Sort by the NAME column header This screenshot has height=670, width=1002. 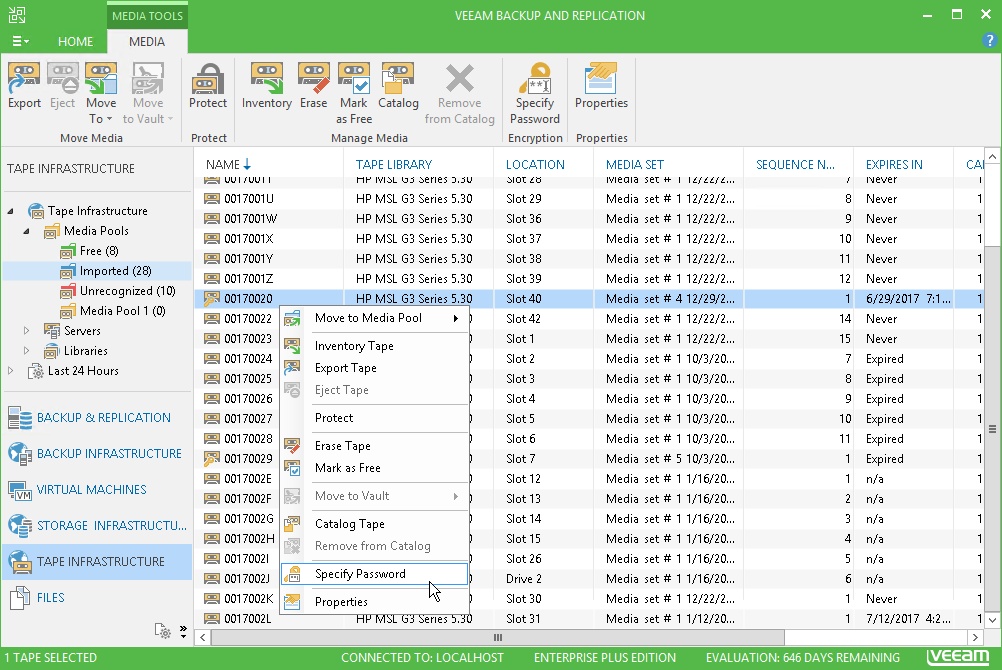(268, 164)
